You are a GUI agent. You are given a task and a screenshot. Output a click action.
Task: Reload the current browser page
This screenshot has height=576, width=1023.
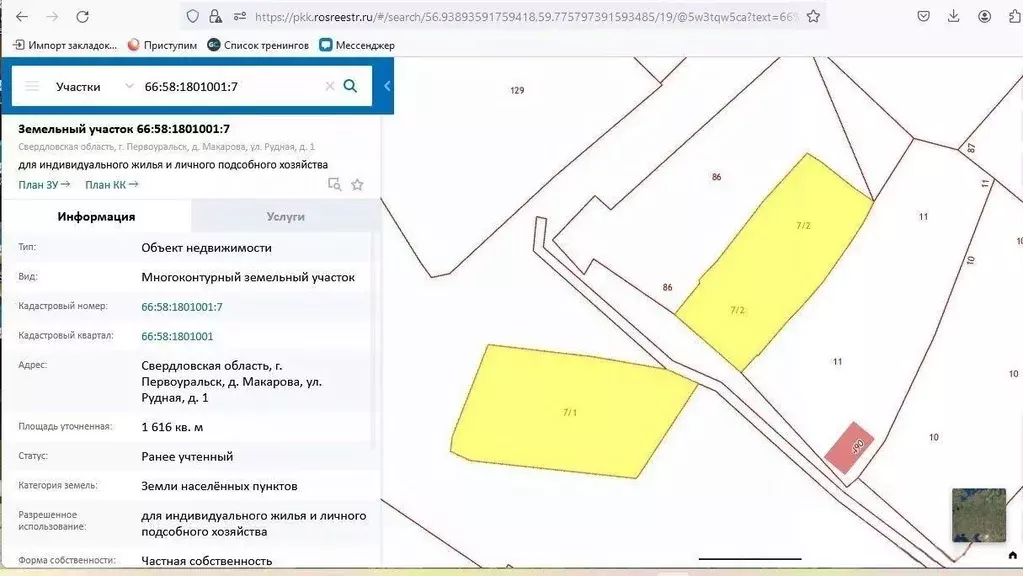(x=82, y=17)
